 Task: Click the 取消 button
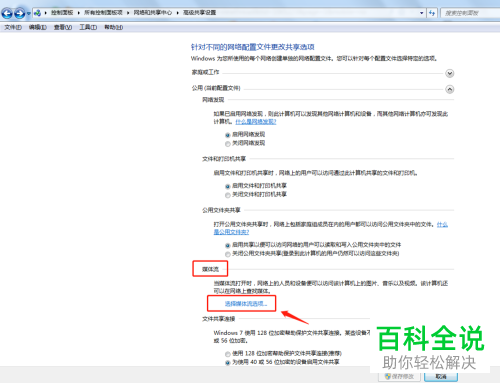[x=441, y=376]
